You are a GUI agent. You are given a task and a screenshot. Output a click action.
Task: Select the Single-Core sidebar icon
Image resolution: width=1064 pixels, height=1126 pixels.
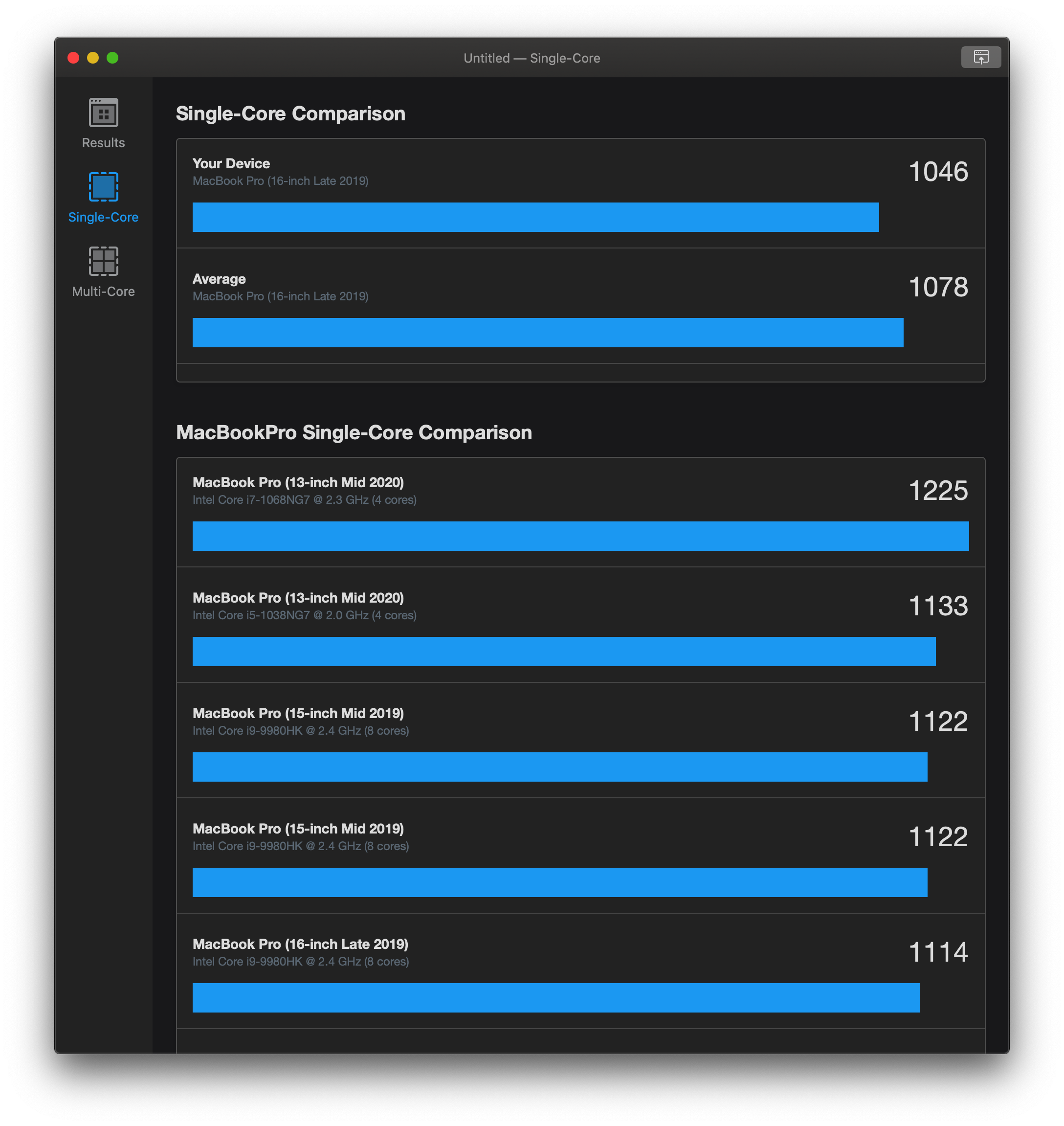pos(103,187)
